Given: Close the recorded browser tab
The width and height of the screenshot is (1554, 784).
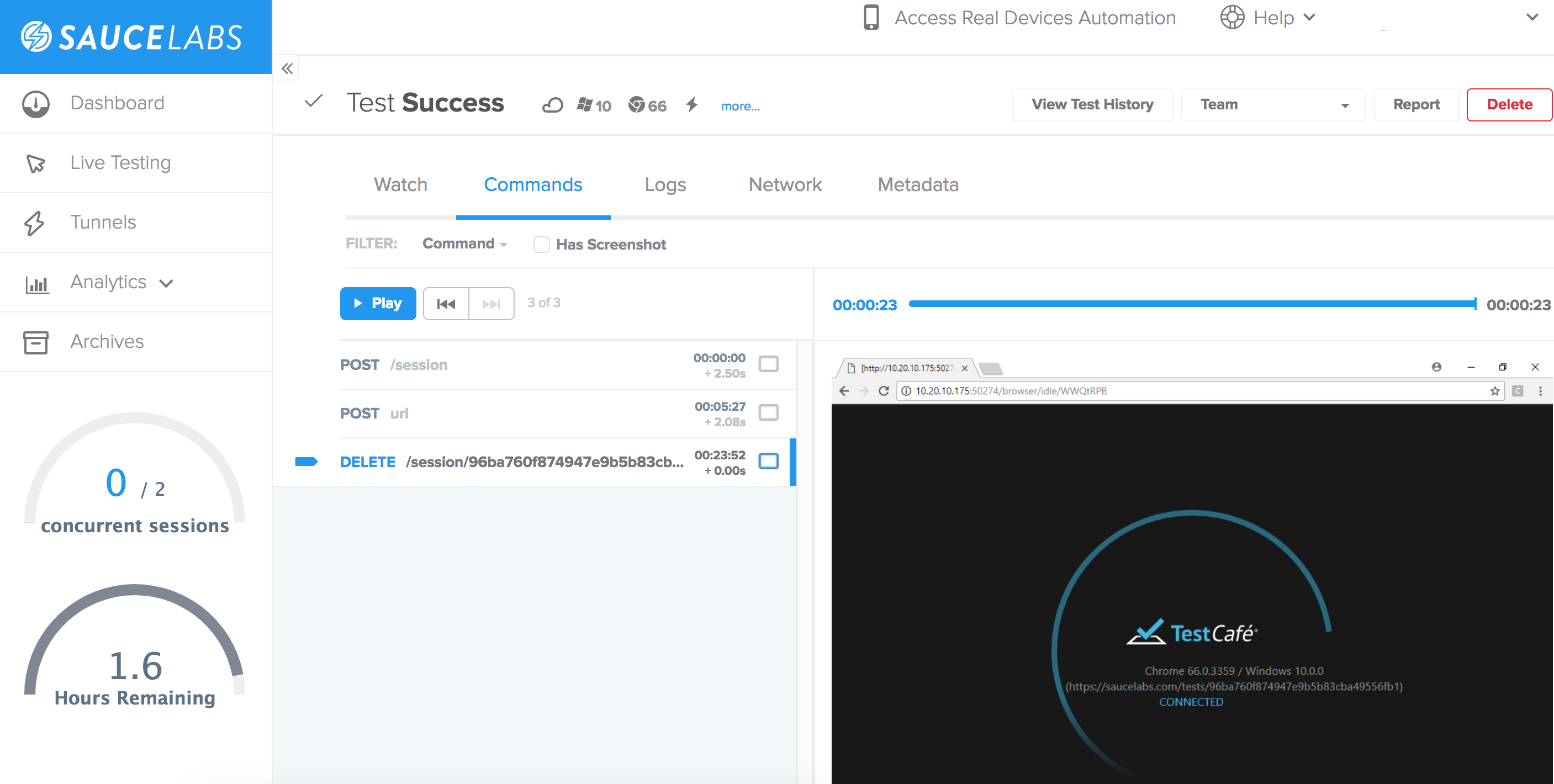Looking at the screenshot, I should tap(965, 368).
